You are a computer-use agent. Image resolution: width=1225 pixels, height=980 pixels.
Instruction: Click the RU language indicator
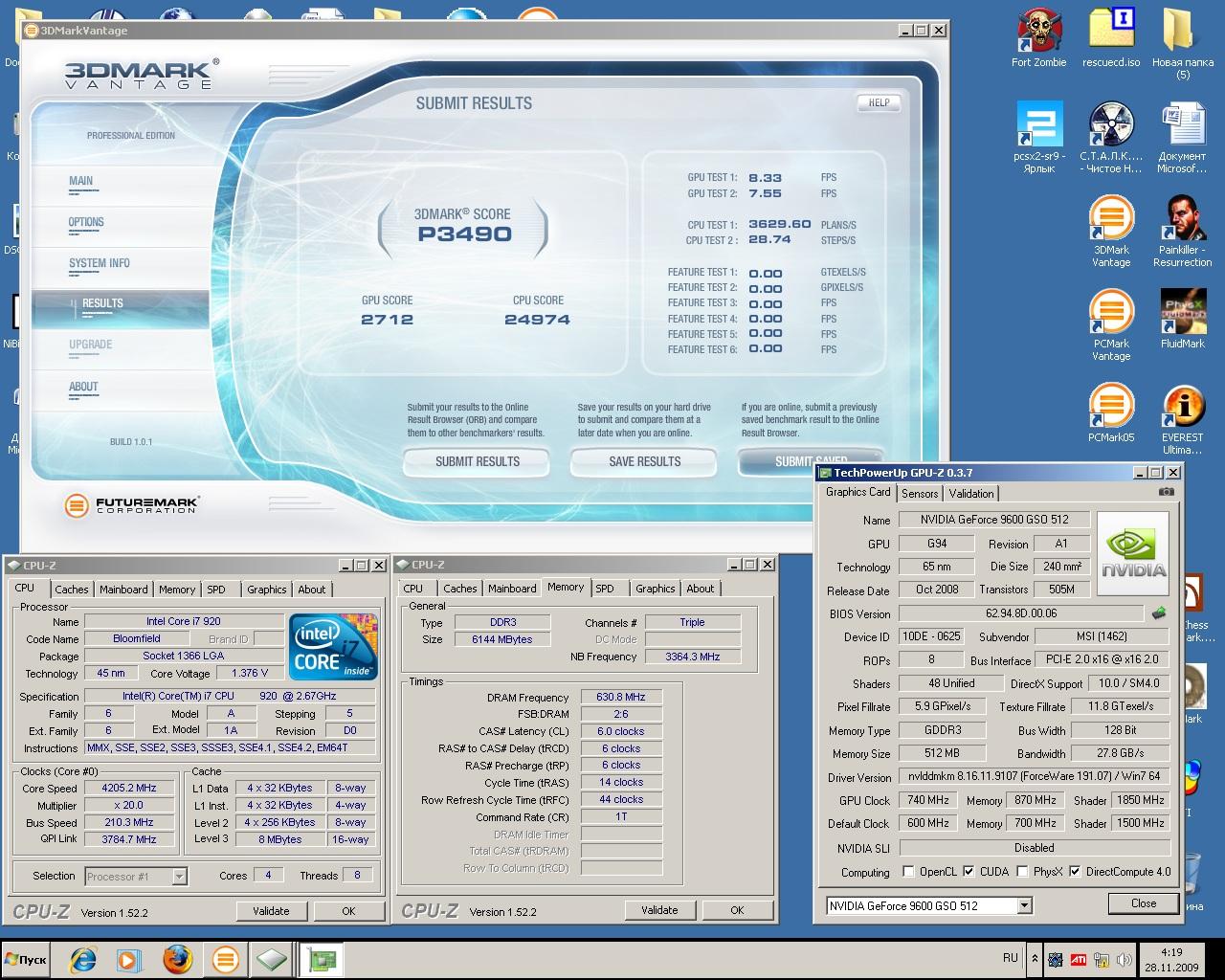(x=1011, y=958)
